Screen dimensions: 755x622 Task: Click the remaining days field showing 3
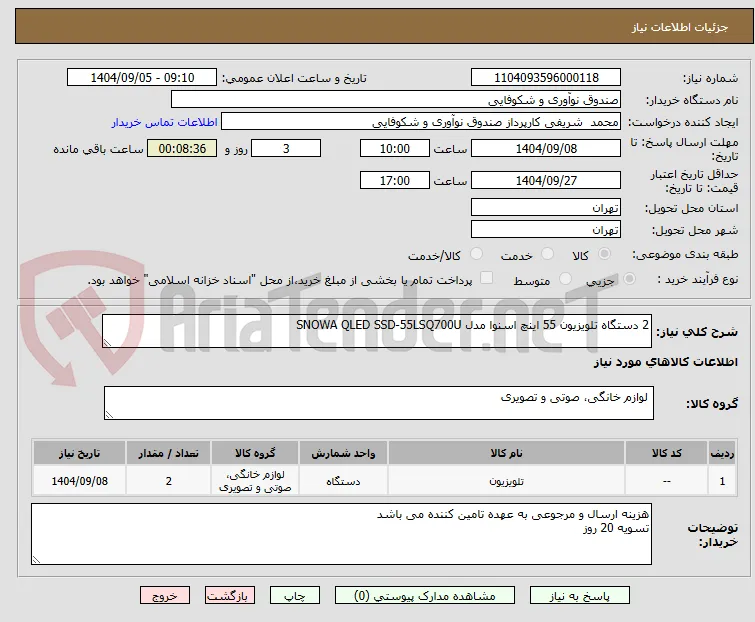point(286,148)
